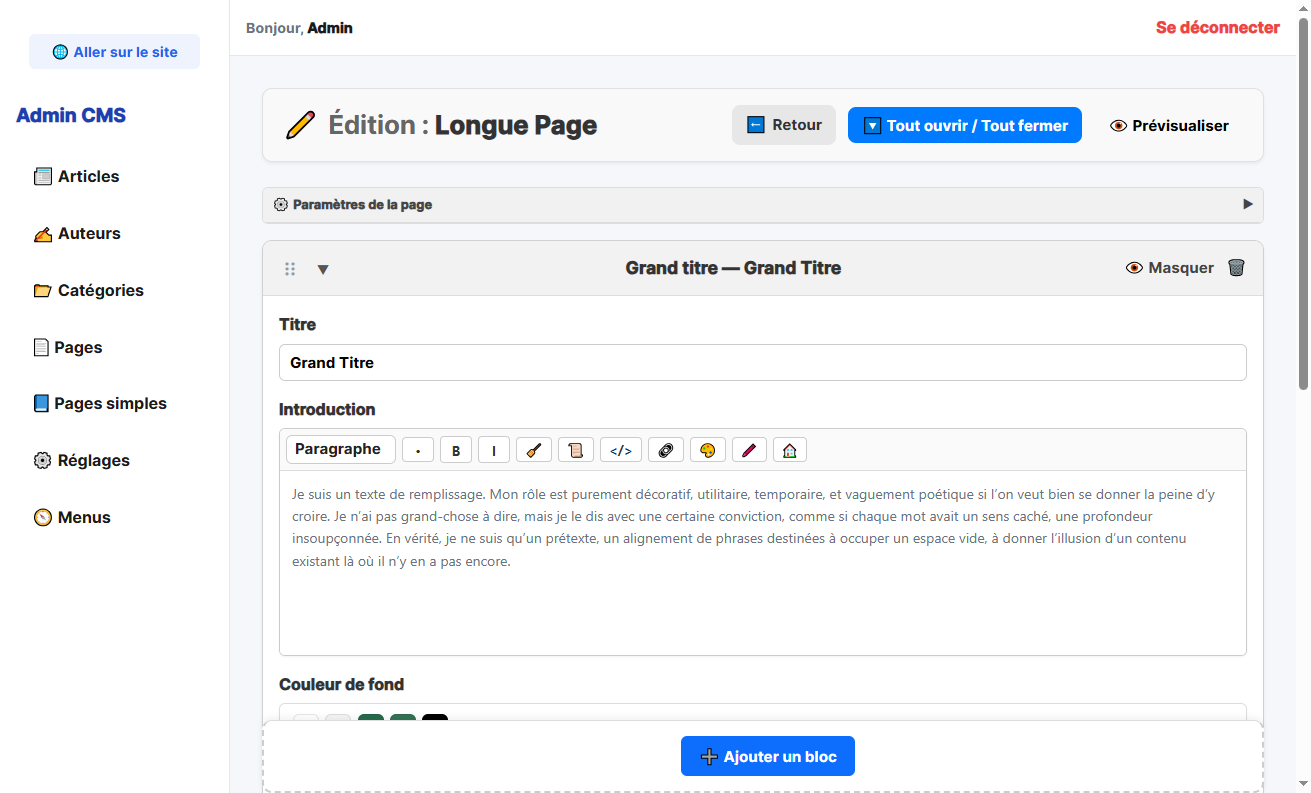This screenshot has width=1311, height=793.
Task: Toggle all blocks with Tout ouvrir / Tout fermer
Action: pos(965,126)
